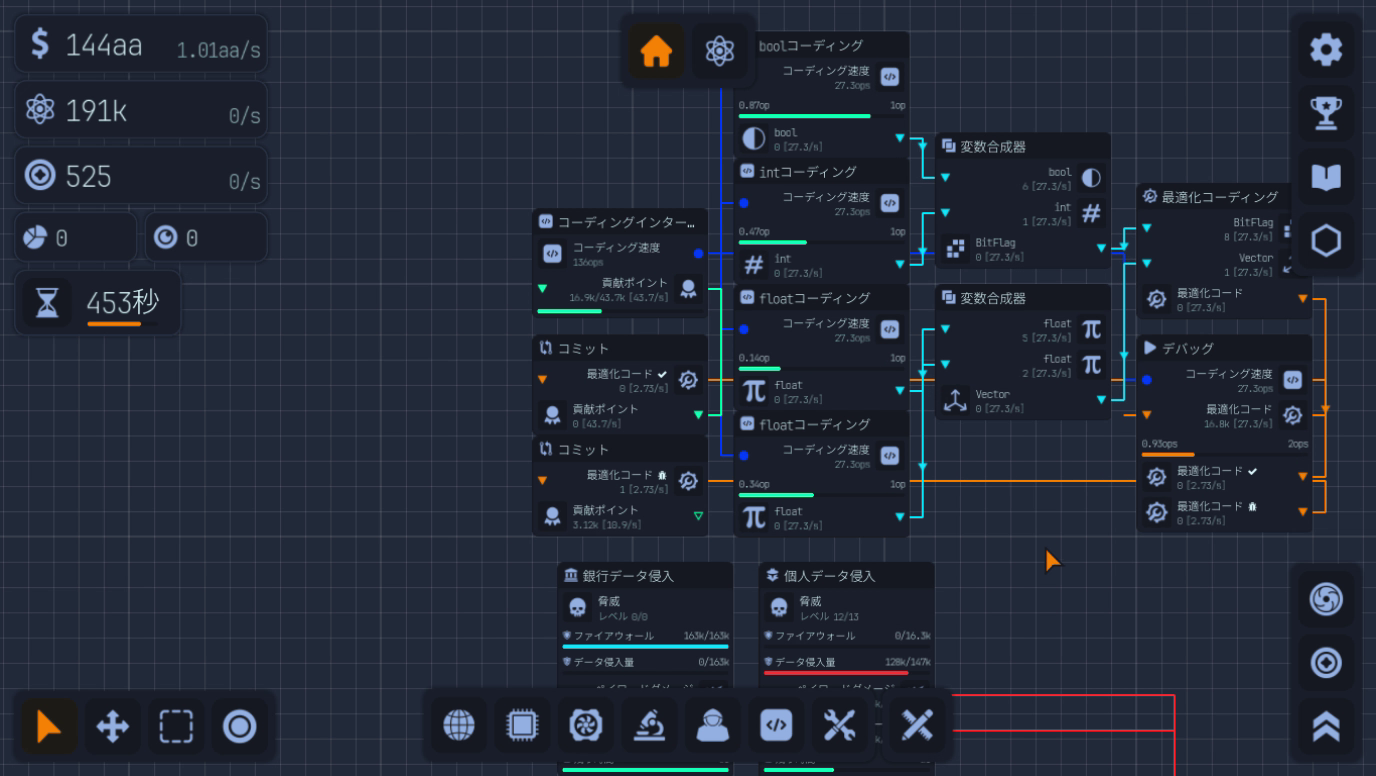Click the half-circle bool icon in boolコーディング
The image size is (1376, 776).
[754, 138]
